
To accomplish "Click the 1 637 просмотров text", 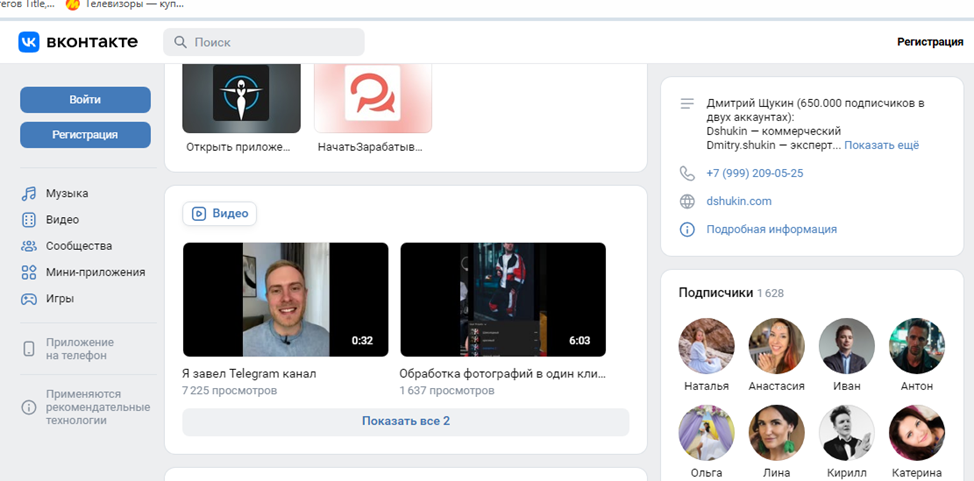I will pyautogui.click(x=447, y=391).
